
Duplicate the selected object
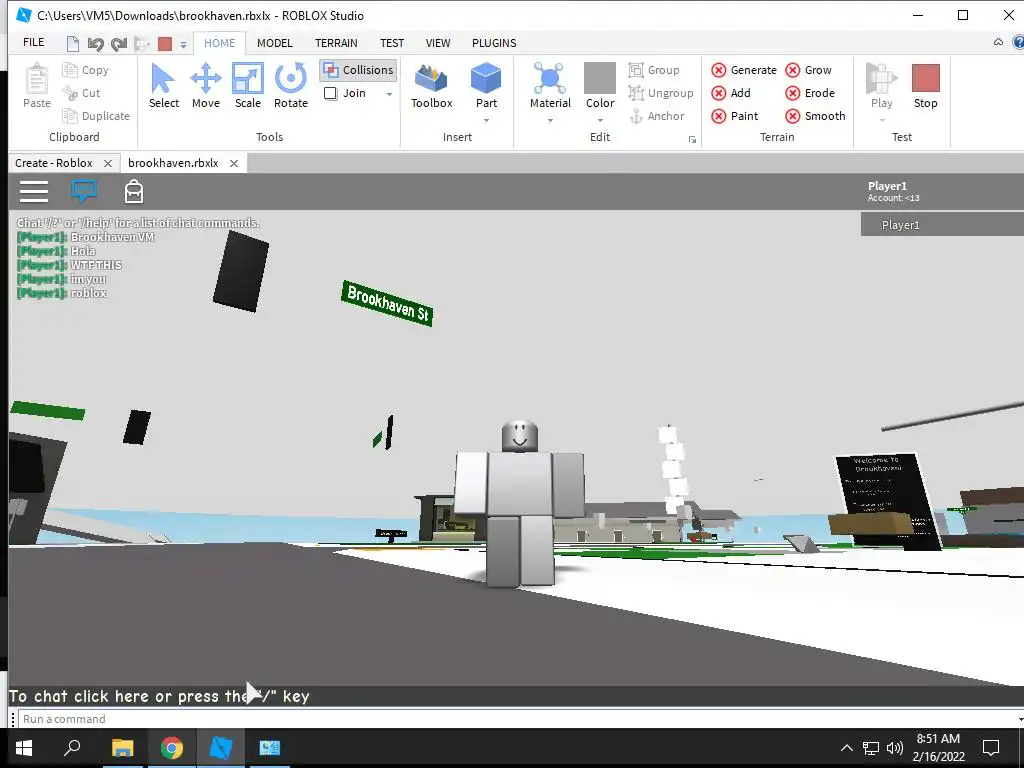(96, 116)
